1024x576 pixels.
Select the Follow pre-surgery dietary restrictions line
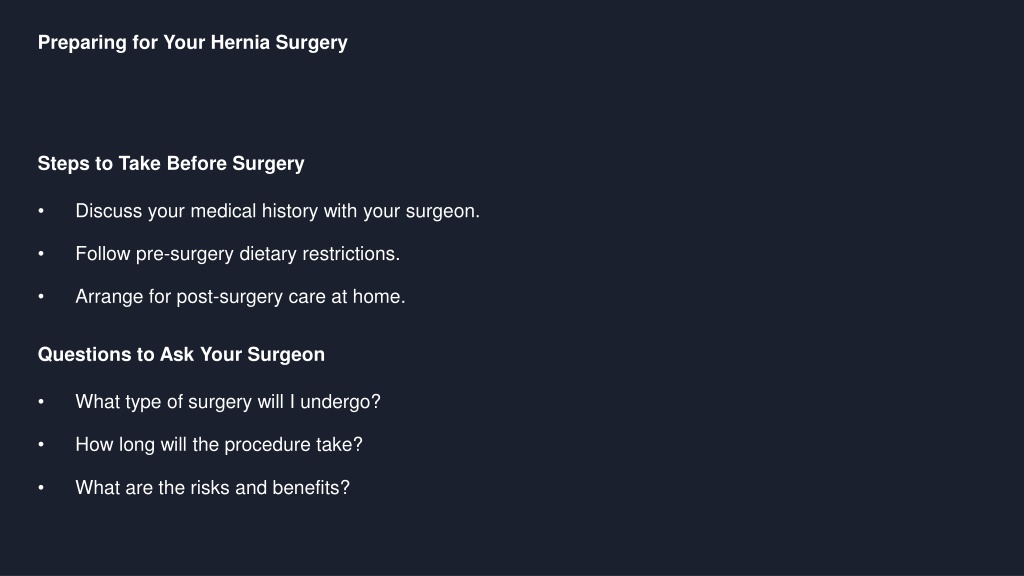point(238,254)
